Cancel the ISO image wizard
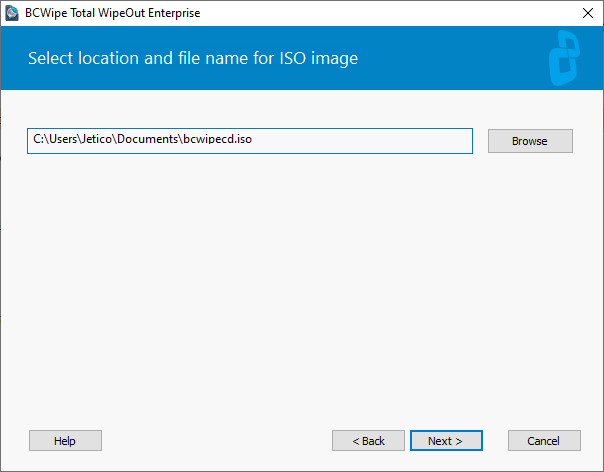The height and width of the screenshot is (472, 604). click(544, 440)
